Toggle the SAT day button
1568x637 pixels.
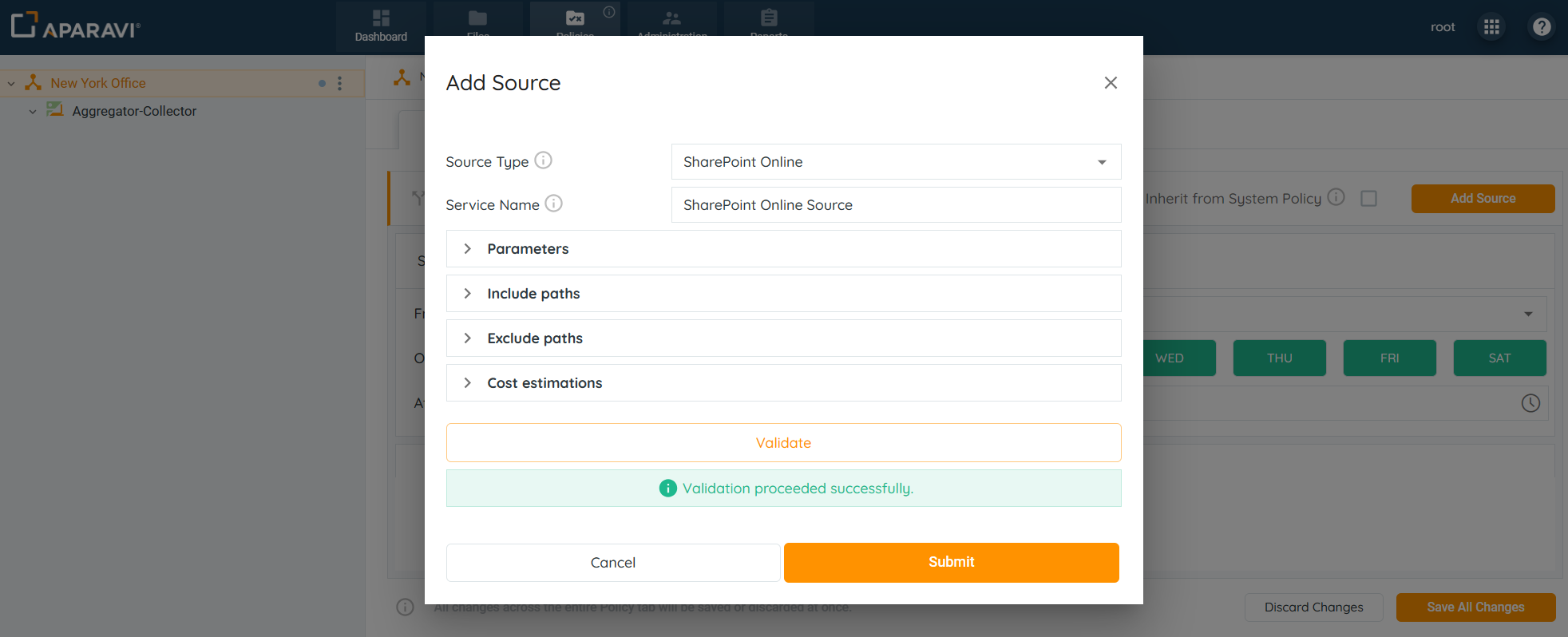click(1499, 358)
